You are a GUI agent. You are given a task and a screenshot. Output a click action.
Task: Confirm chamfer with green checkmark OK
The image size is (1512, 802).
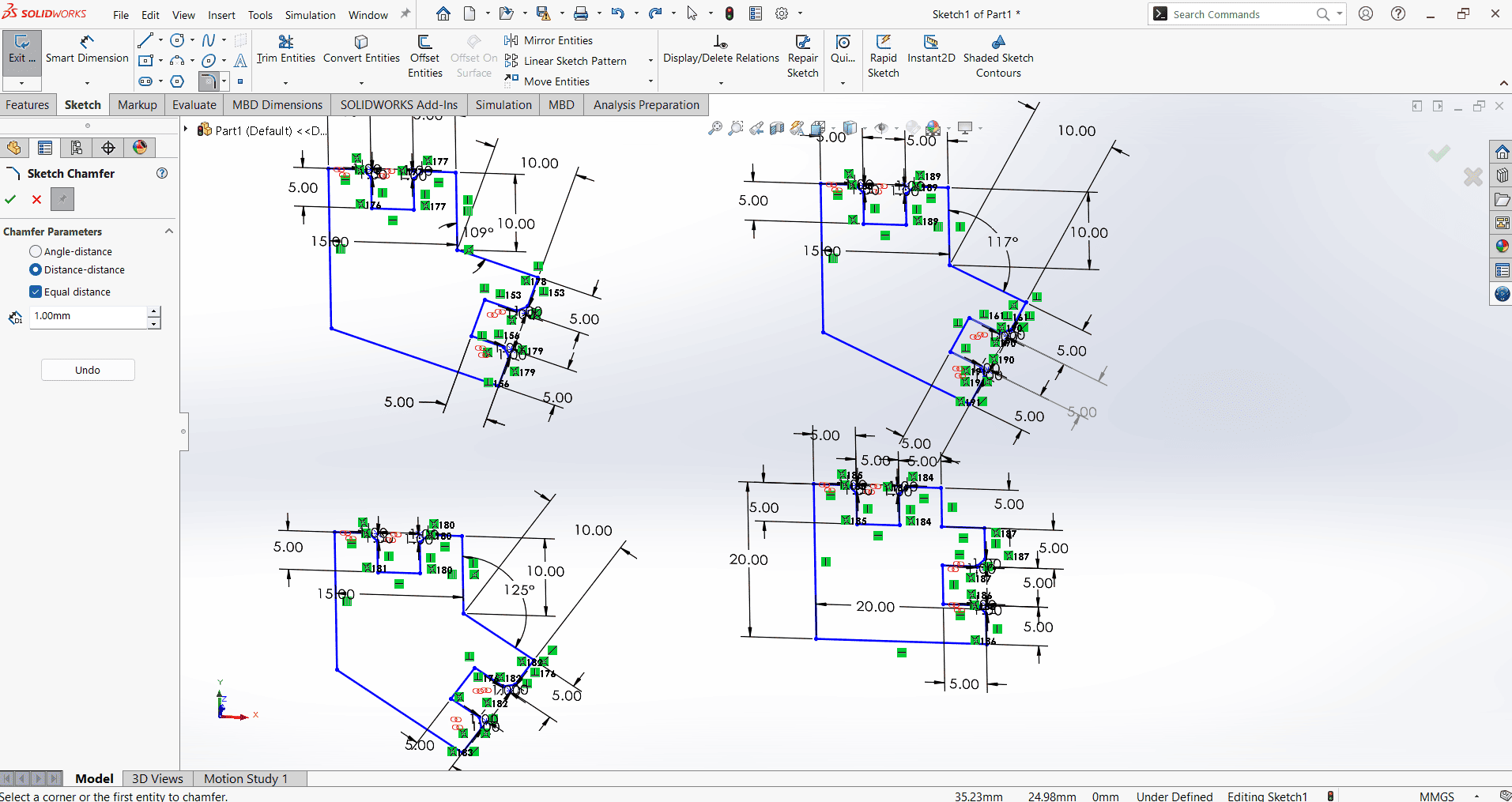[11, 200]
